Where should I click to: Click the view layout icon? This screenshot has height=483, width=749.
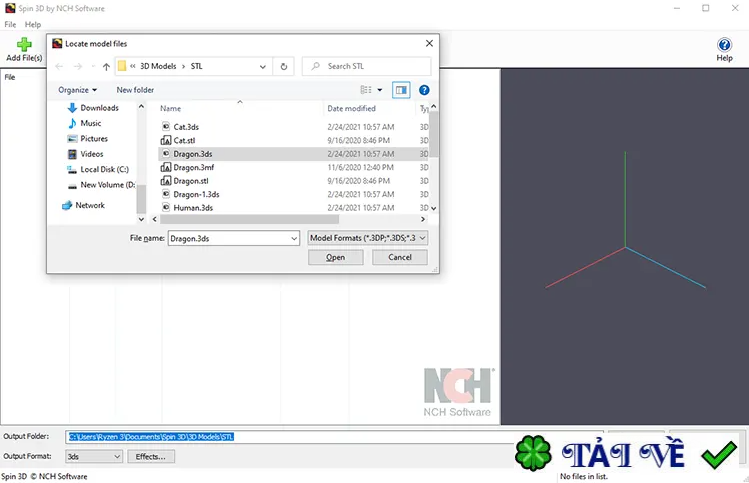(366, 90)
